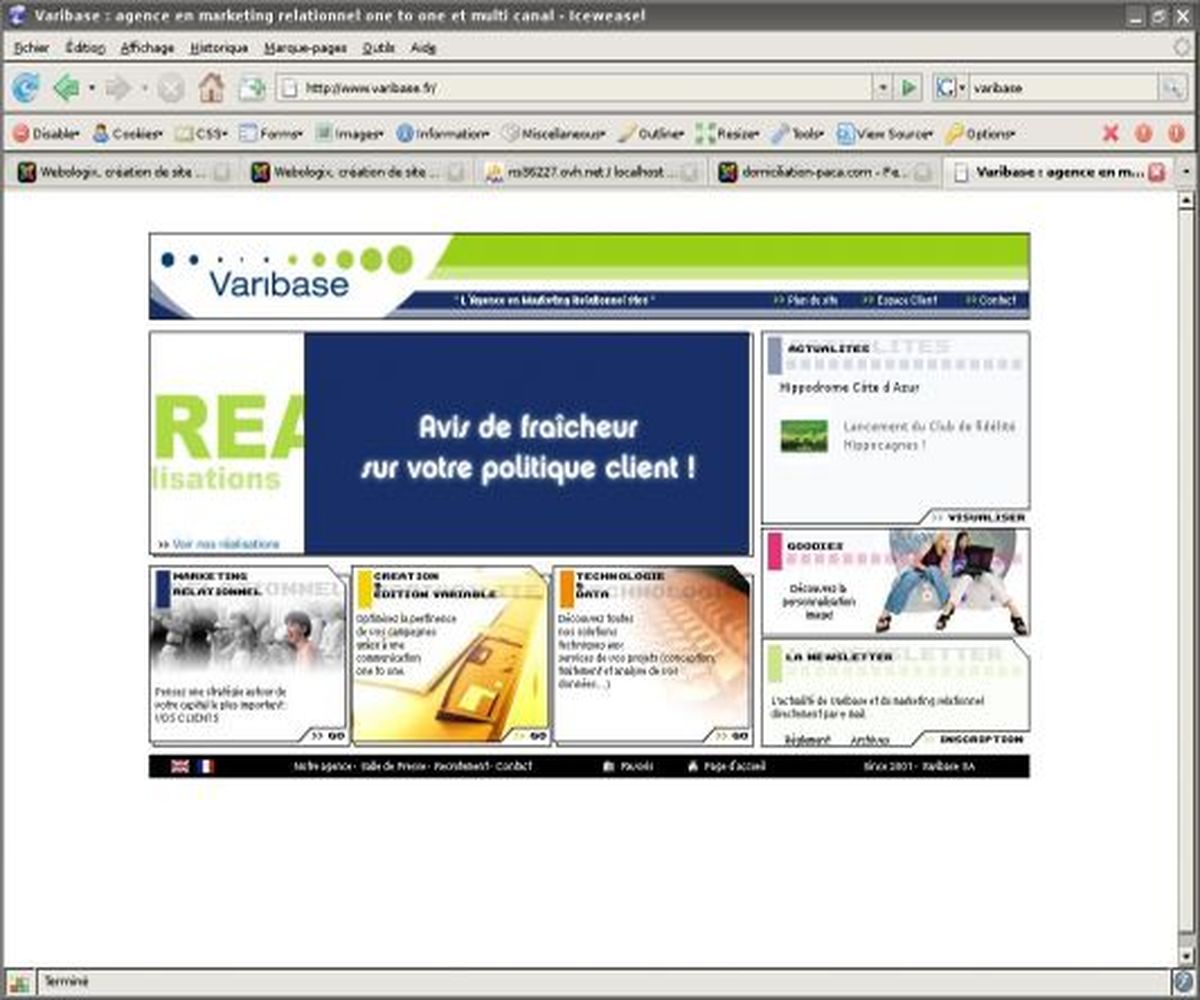Open the Options developer menu
The height and width of the screenshot is (1000, 1200).
pyautogui.click(x=980, y=133)
